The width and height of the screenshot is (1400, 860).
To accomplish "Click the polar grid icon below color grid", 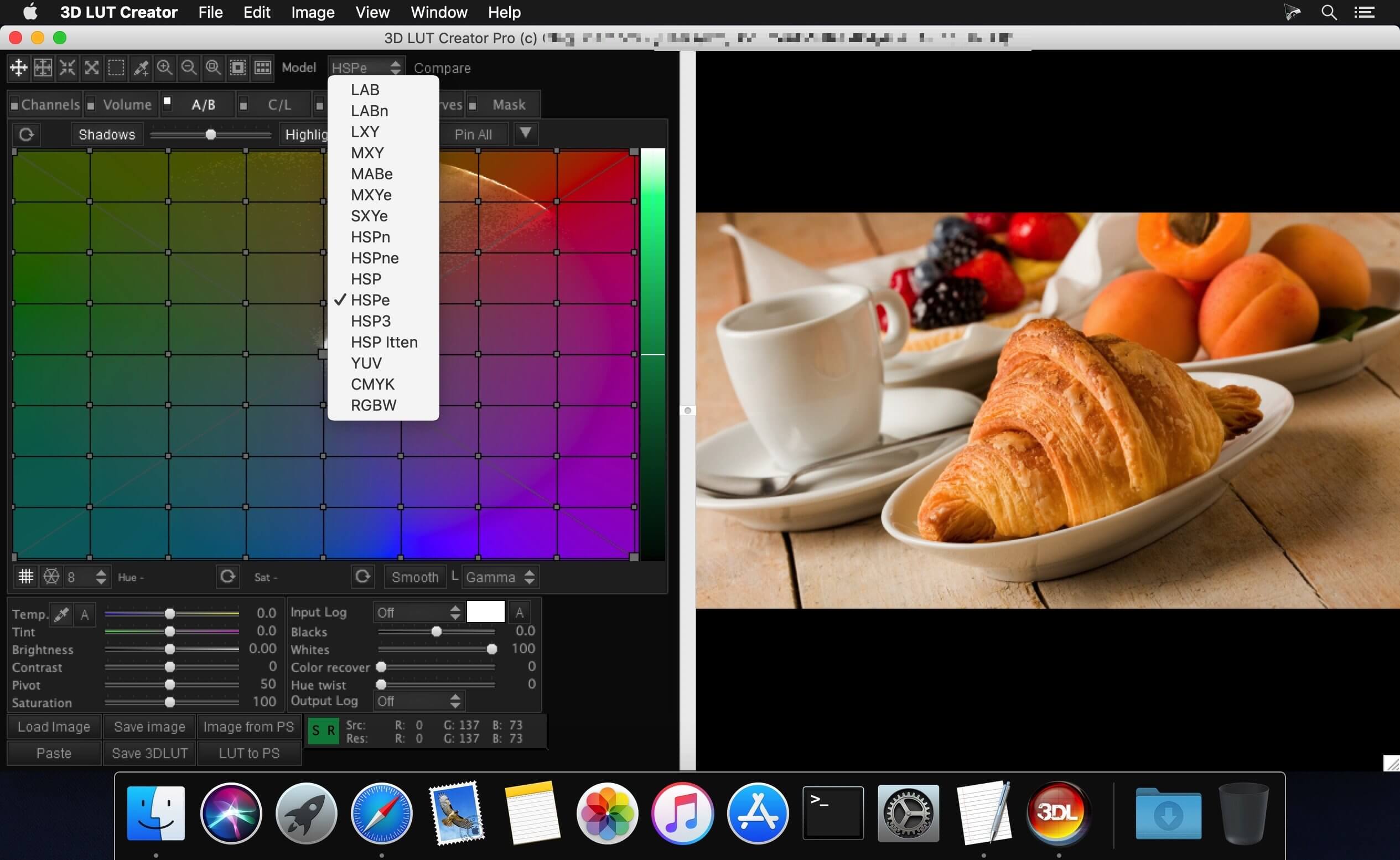I will (x=51, y=577).
